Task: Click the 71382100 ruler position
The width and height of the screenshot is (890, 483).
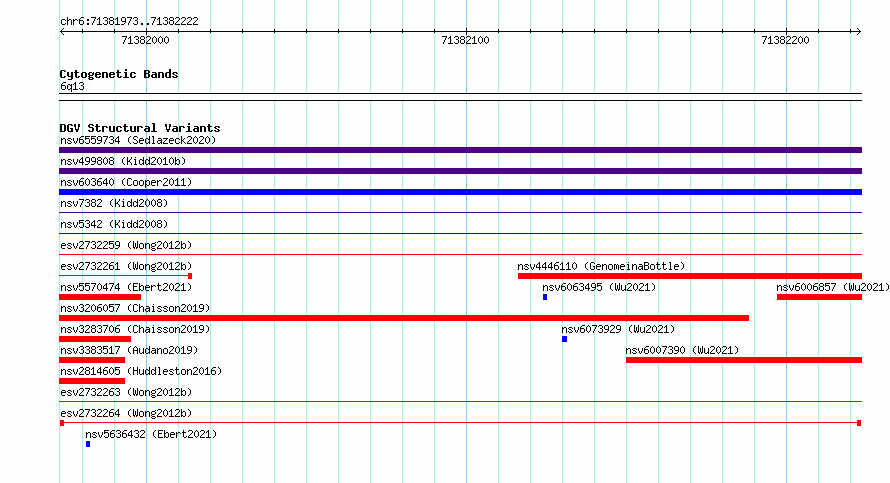Action: pos(465,40)
